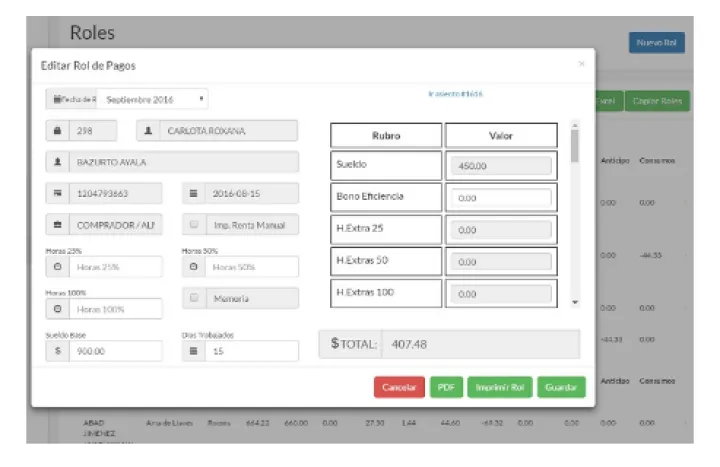The height and width of the screenshot is (467, 720).
Task: Click the Imprimir Rol button
Action: (498, 387)
